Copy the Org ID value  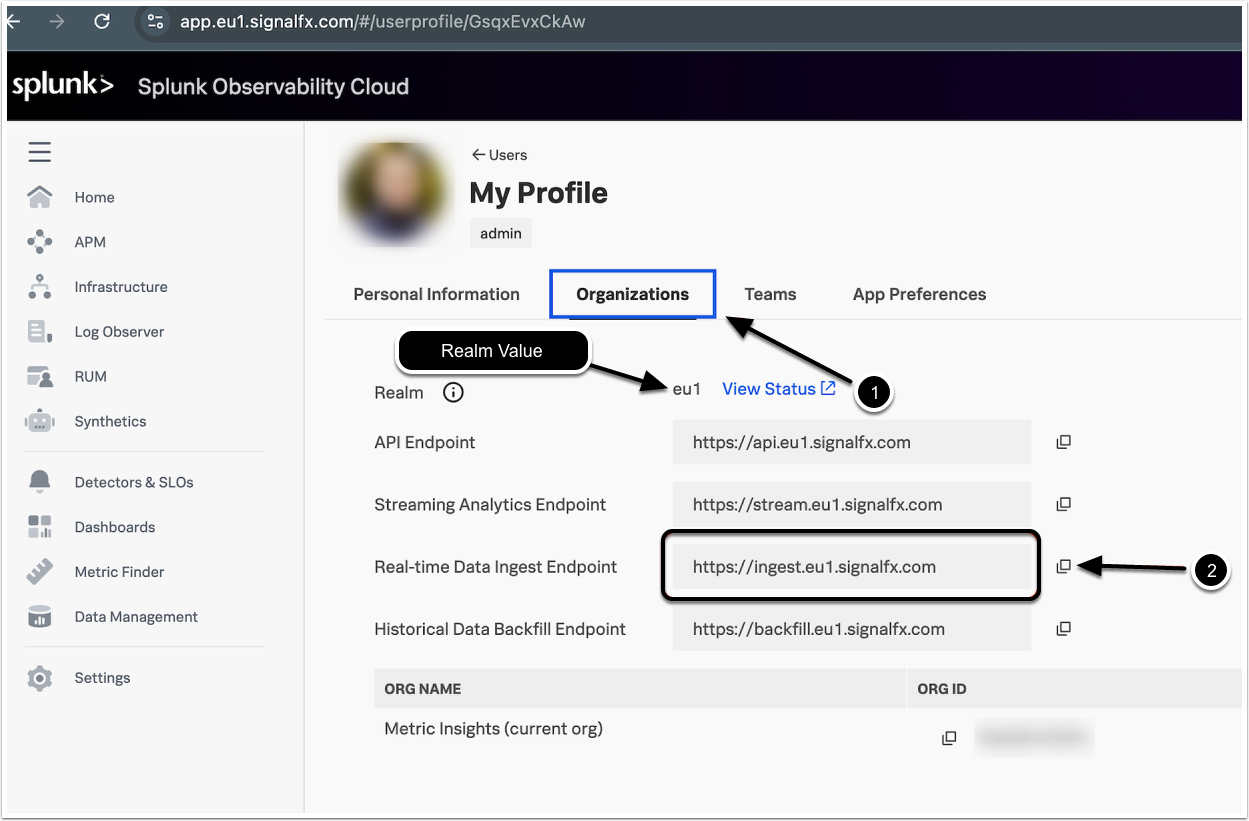[x=949, y=738]
